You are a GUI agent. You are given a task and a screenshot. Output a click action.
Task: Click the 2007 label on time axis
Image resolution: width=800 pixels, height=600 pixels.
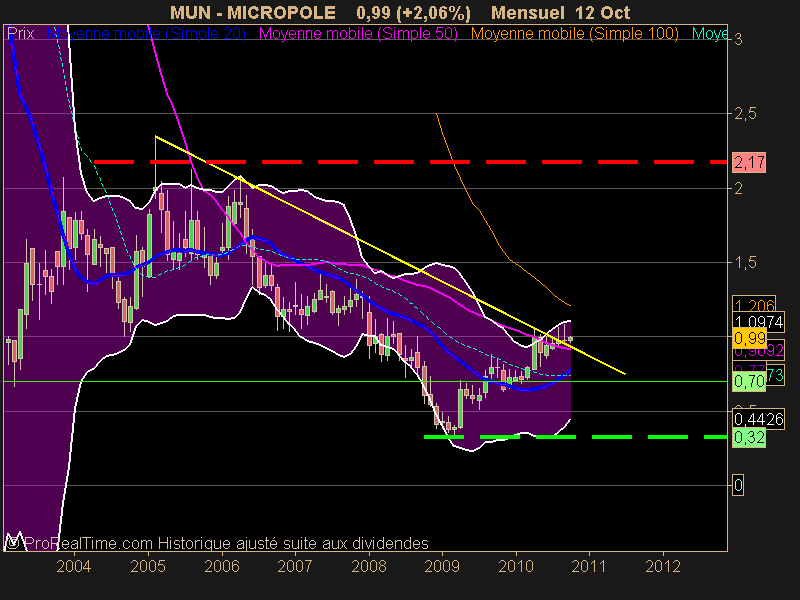(295, 566)
